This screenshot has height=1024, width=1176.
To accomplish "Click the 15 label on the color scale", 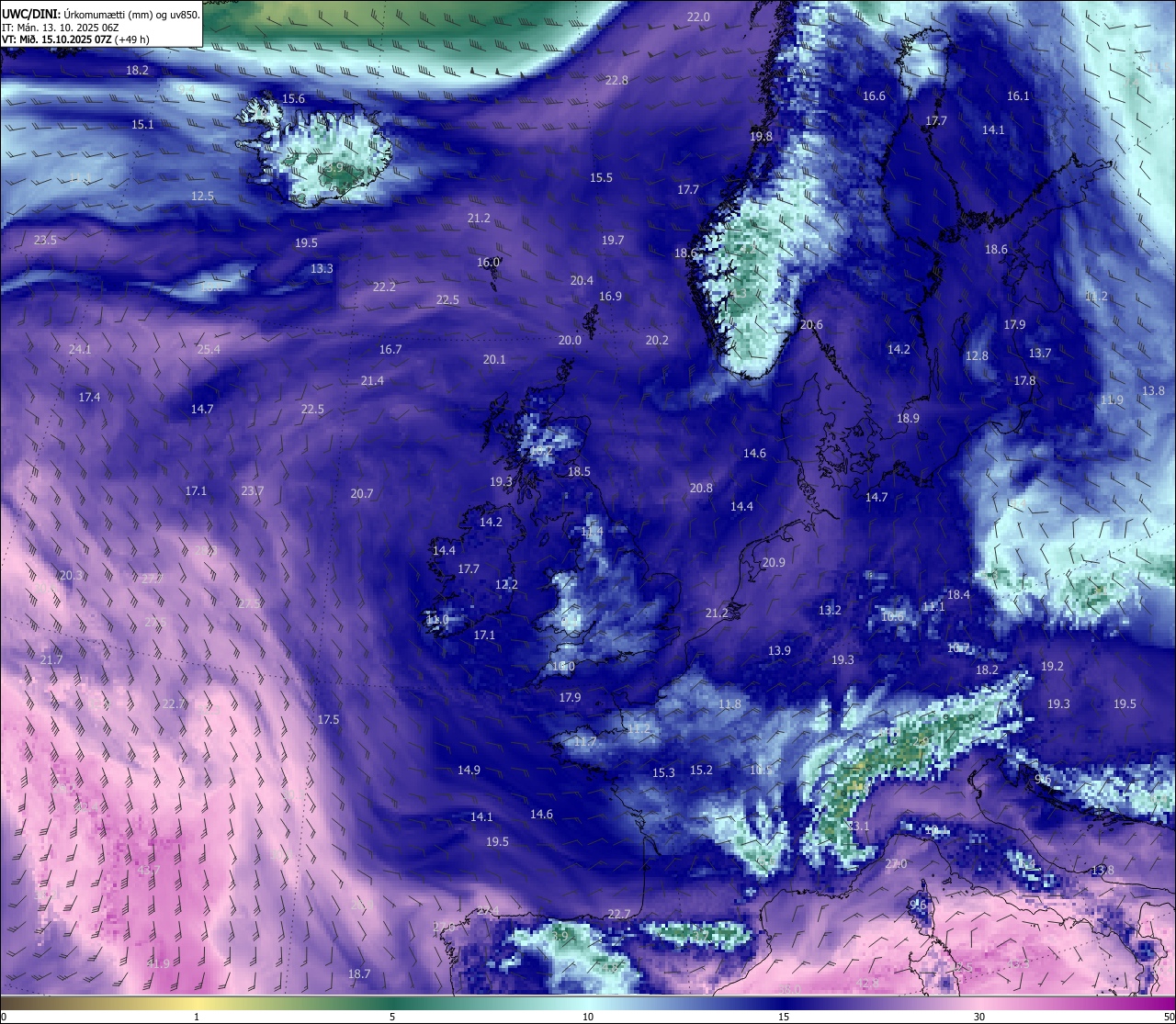I will pyautogui.click(x=784, y=1017).
